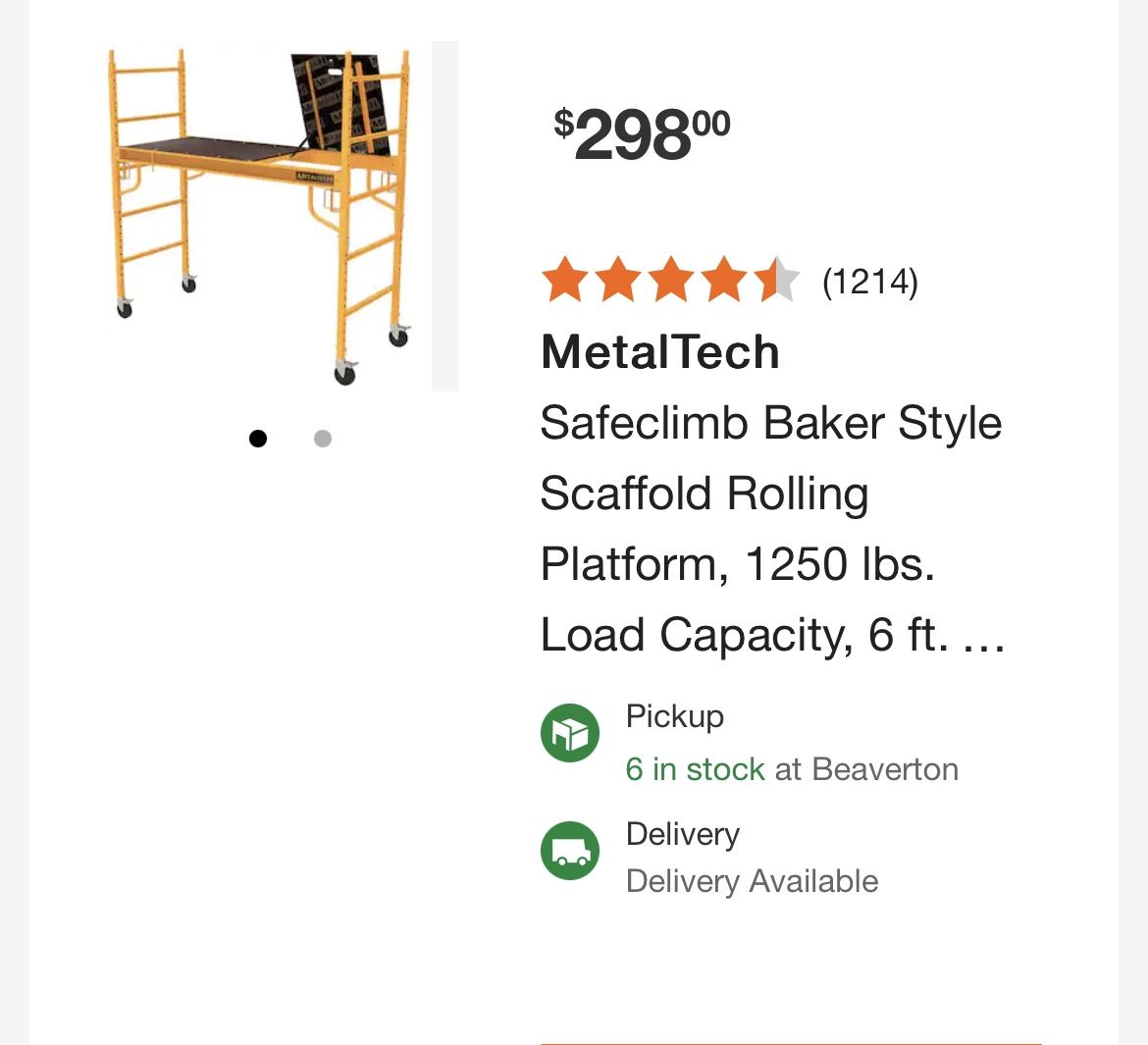Click the green Delivery truck icon
This screenshot has height=1045, width=1148.
570,850
